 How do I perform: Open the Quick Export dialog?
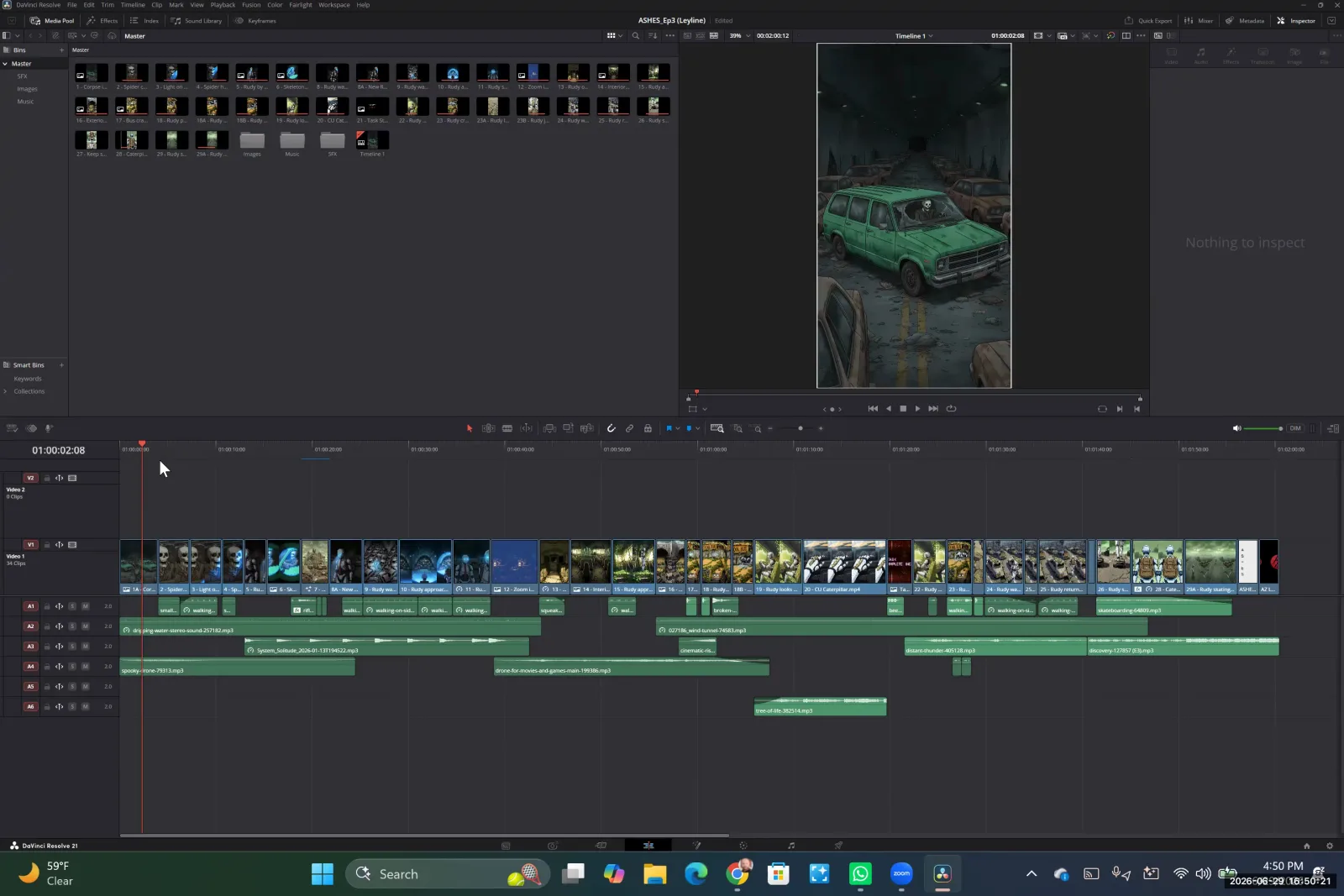tap(1148, 21)
